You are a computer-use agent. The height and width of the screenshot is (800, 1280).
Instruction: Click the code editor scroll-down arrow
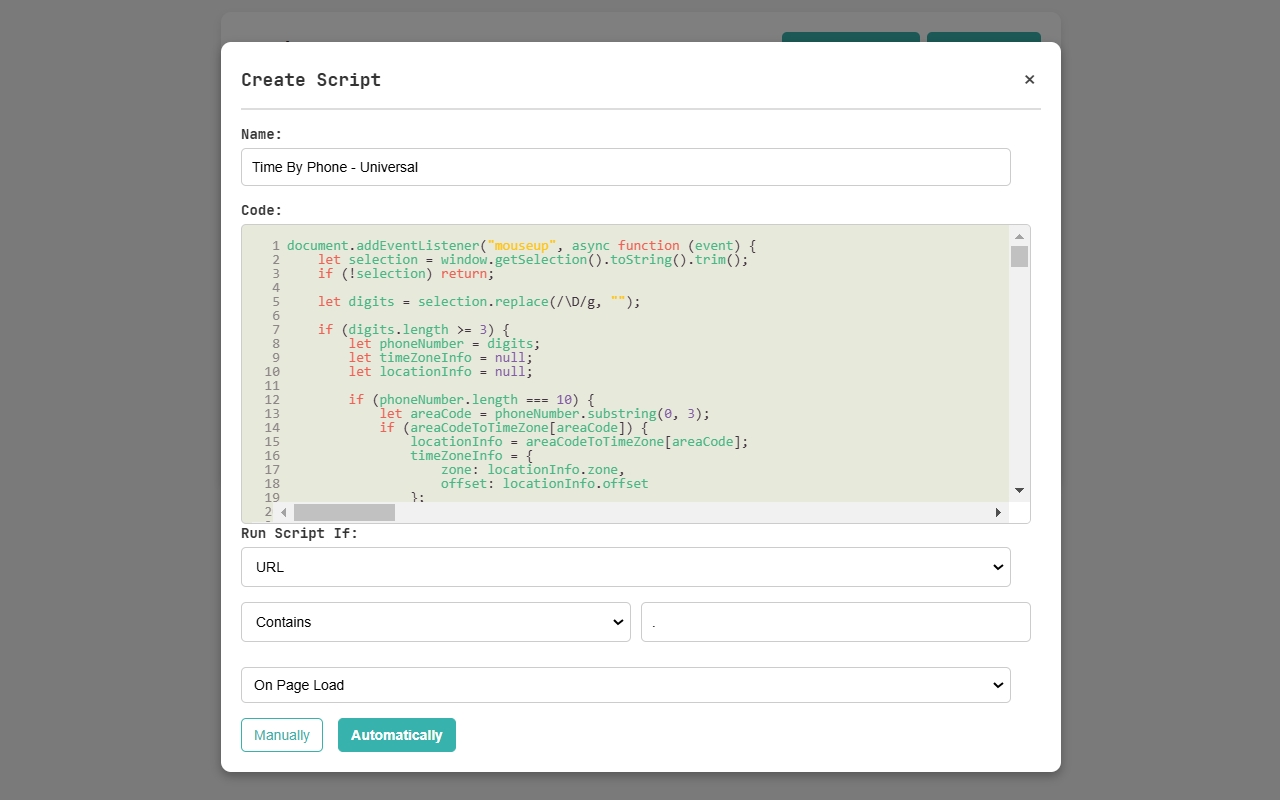tap(1019, 490)
